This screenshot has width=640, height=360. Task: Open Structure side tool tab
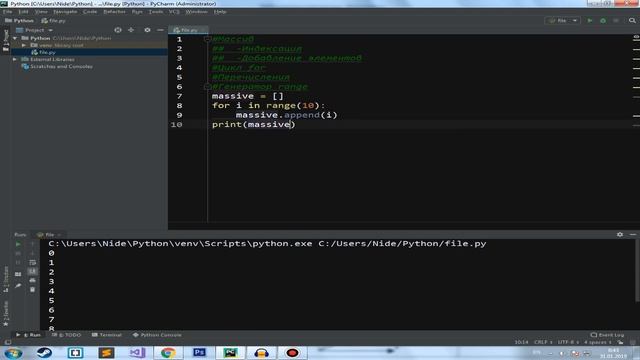click(6, 279)
